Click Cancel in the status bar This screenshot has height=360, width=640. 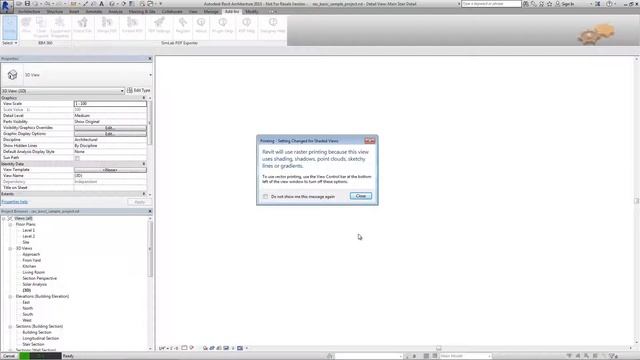point(9,356)
